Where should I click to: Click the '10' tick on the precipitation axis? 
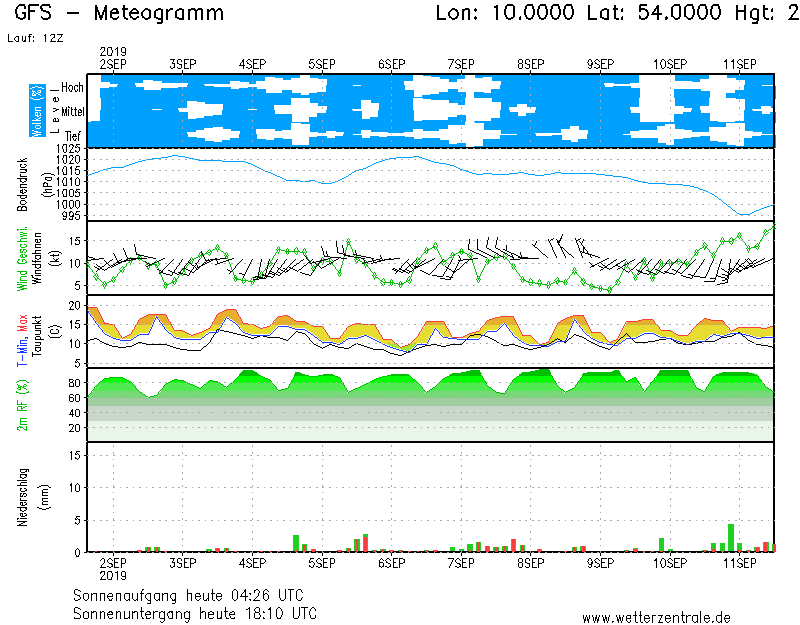74,488
